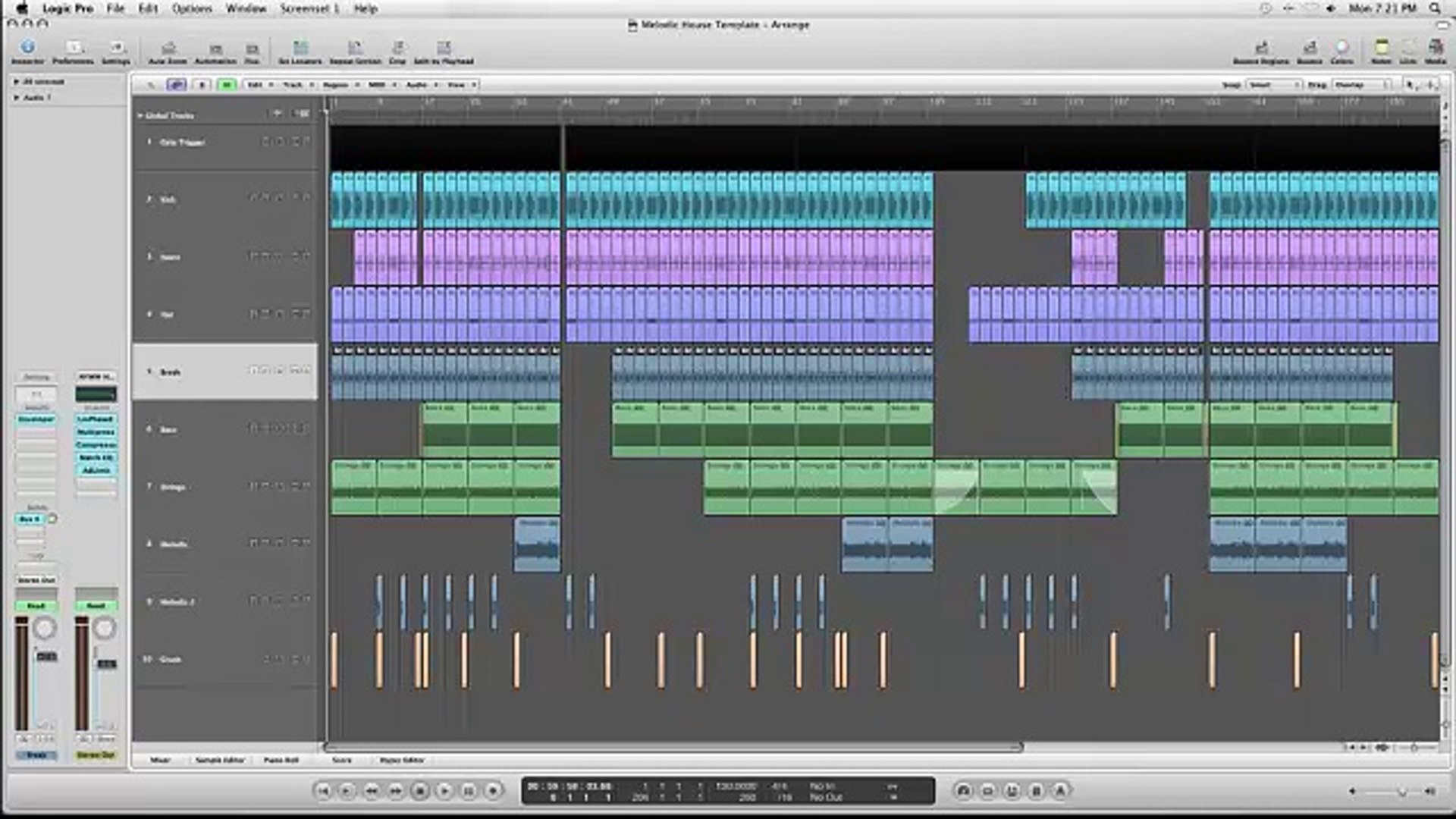Open the Screenset 1 menu
The image size is (1456, 819).
click(309, 8)
